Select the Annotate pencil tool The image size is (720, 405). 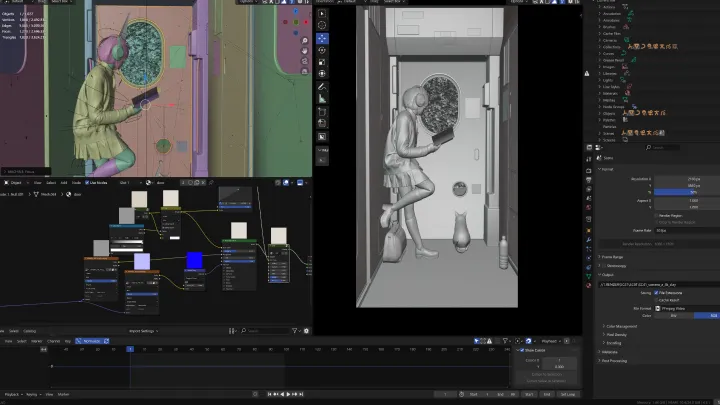[x=322, y=87]
